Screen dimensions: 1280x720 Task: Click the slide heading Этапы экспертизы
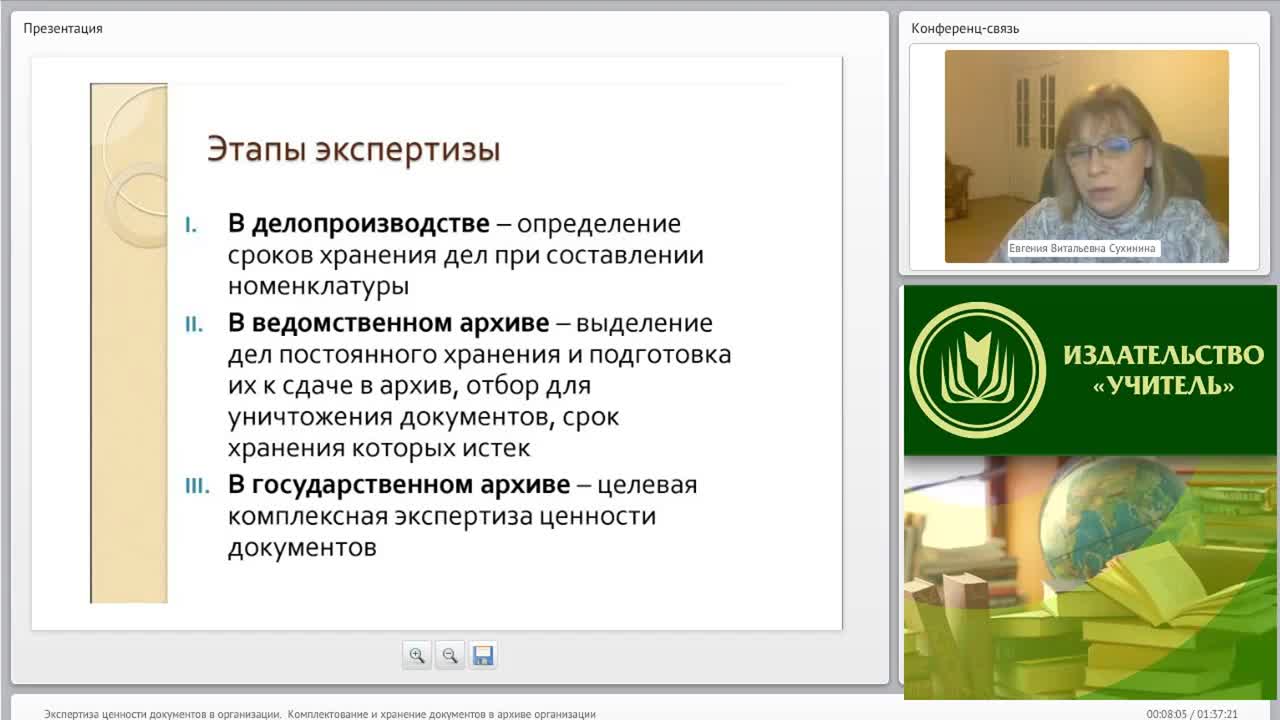[x=353, y=150]
